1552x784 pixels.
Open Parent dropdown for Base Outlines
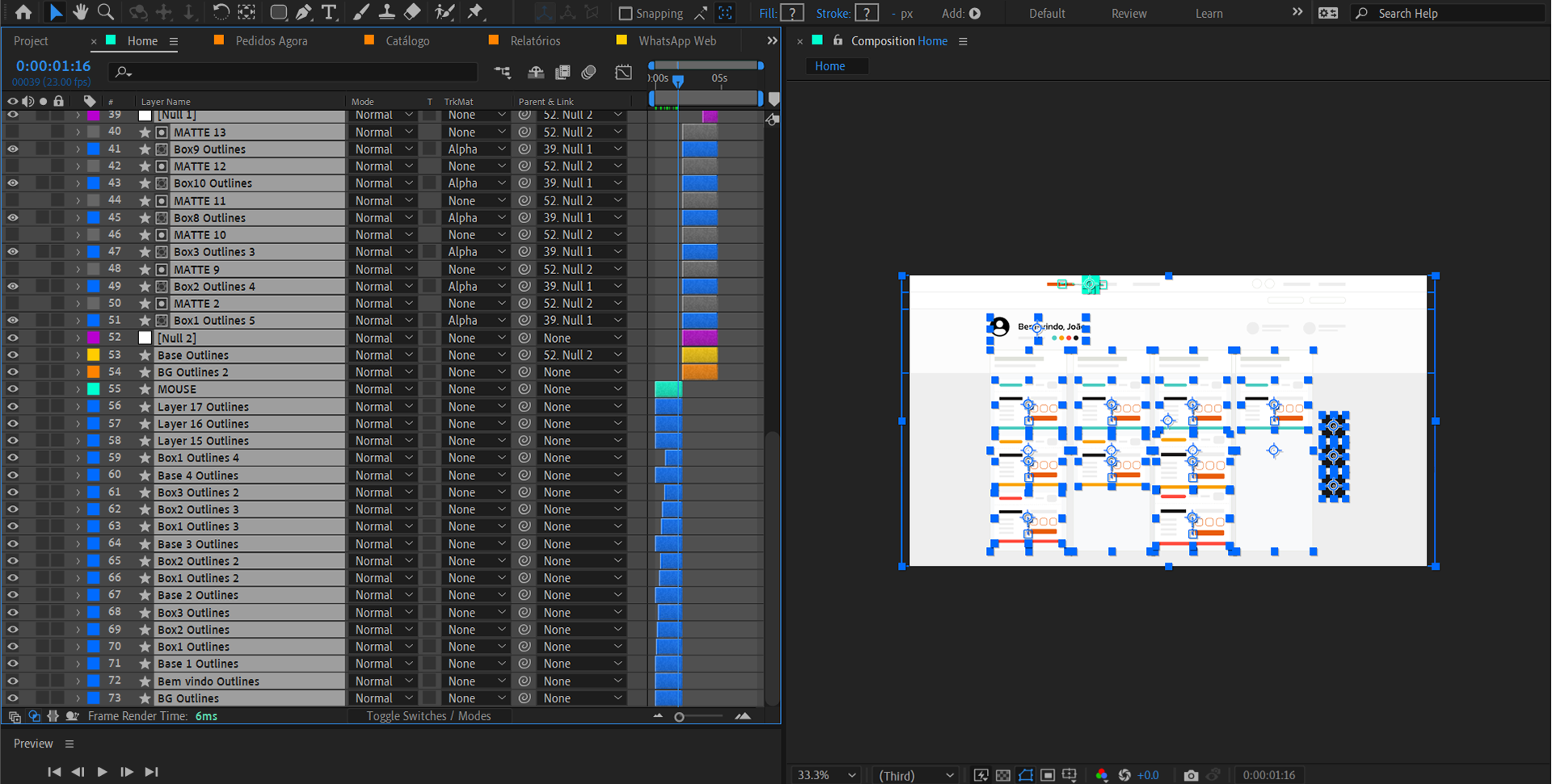pos(583,355)
